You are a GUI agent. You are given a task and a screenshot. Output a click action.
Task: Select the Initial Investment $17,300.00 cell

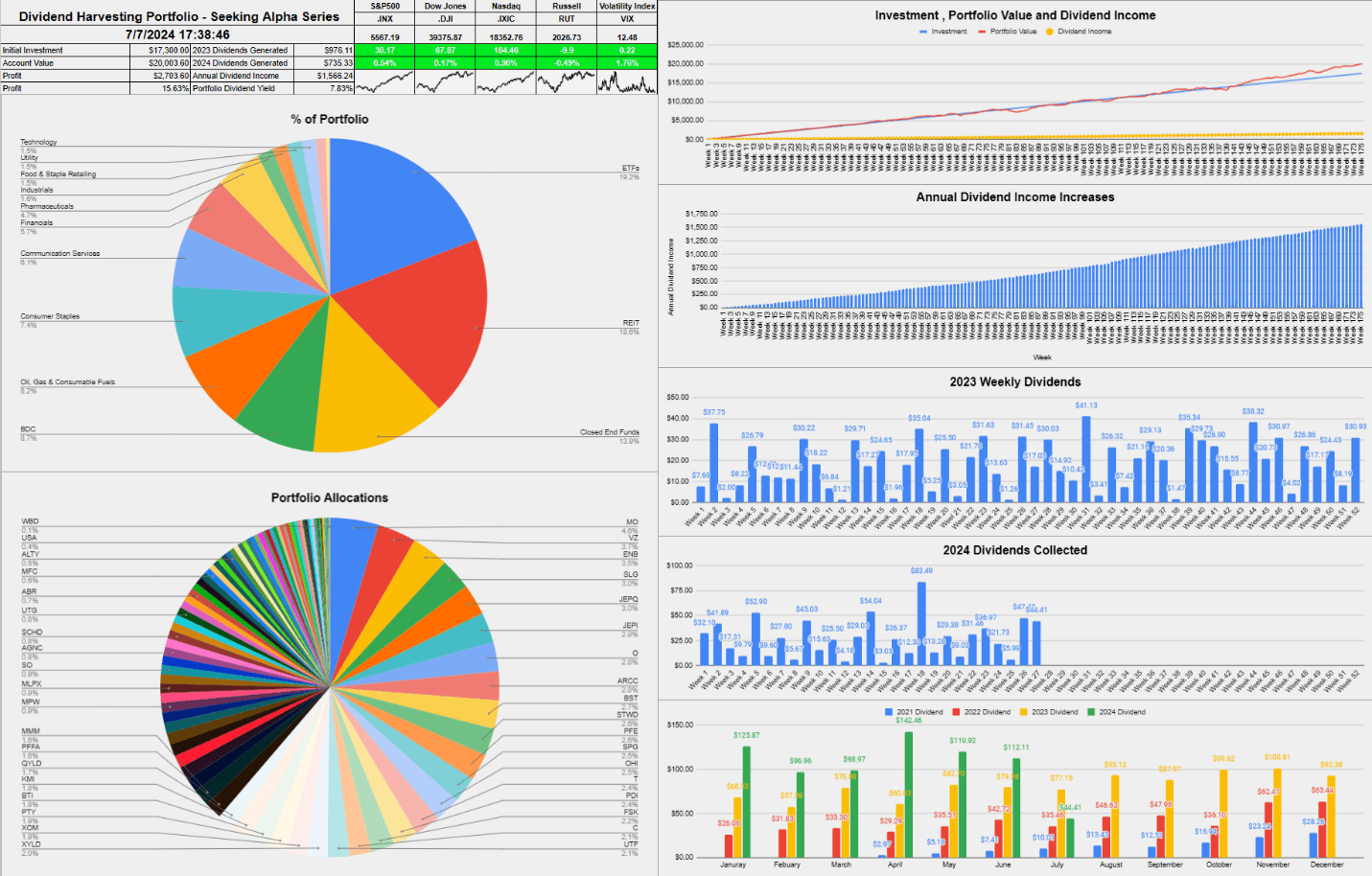[x=161, y=50]
